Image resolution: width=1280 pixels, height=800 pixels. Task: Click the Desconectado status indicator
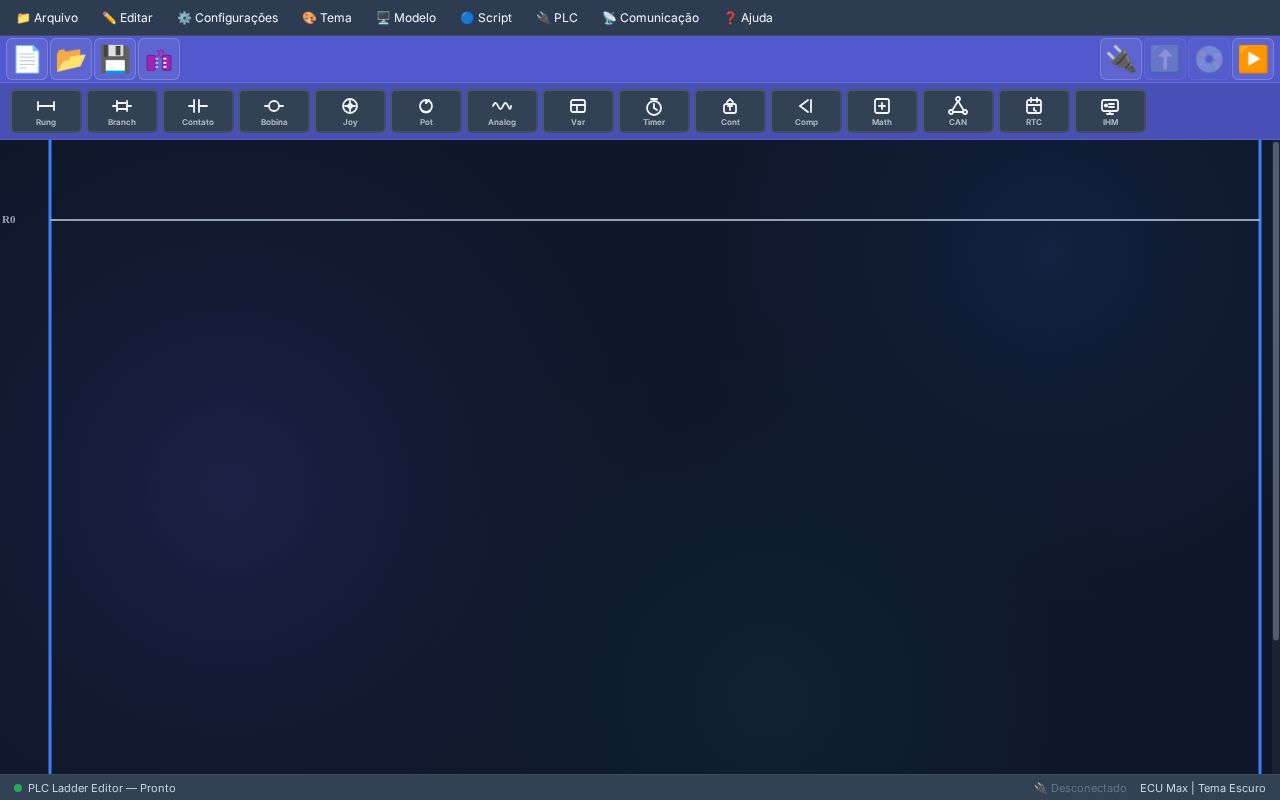point(1080,788)
